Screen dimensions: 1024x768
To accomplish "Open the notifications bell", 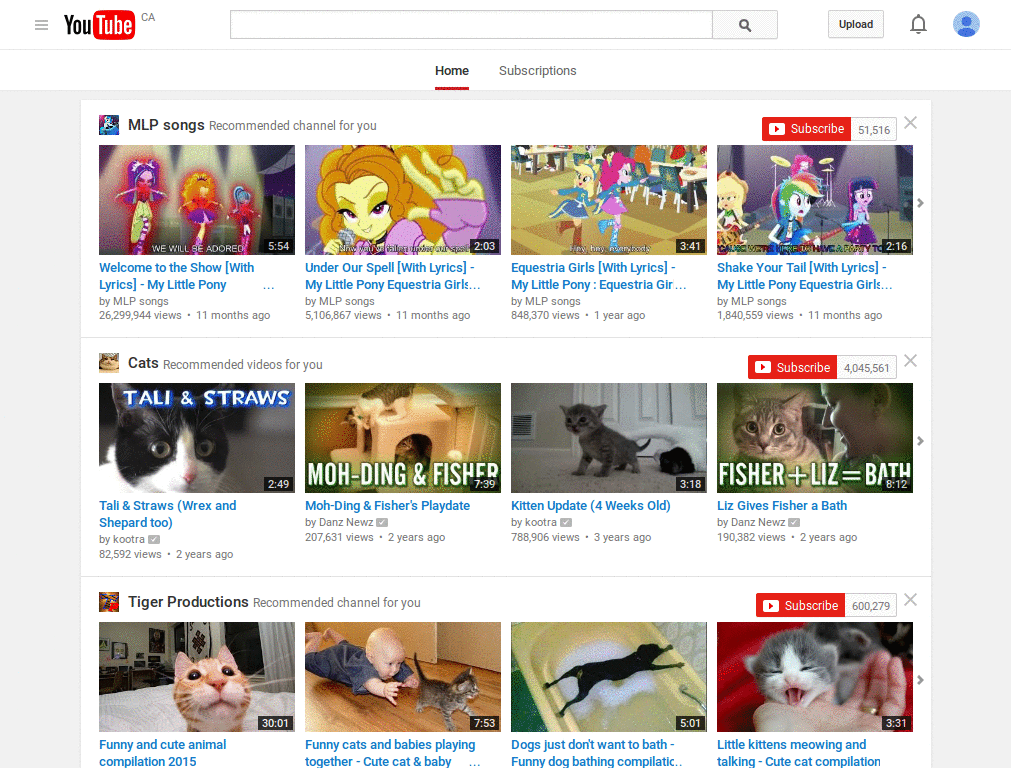I will pos(918,25).
